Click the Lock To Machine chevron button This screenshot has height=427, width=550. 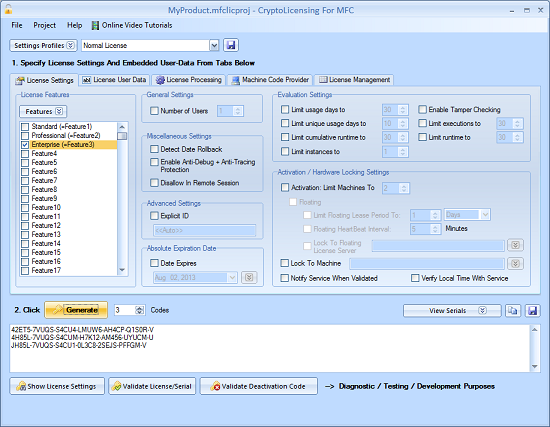tap(515, 263)
